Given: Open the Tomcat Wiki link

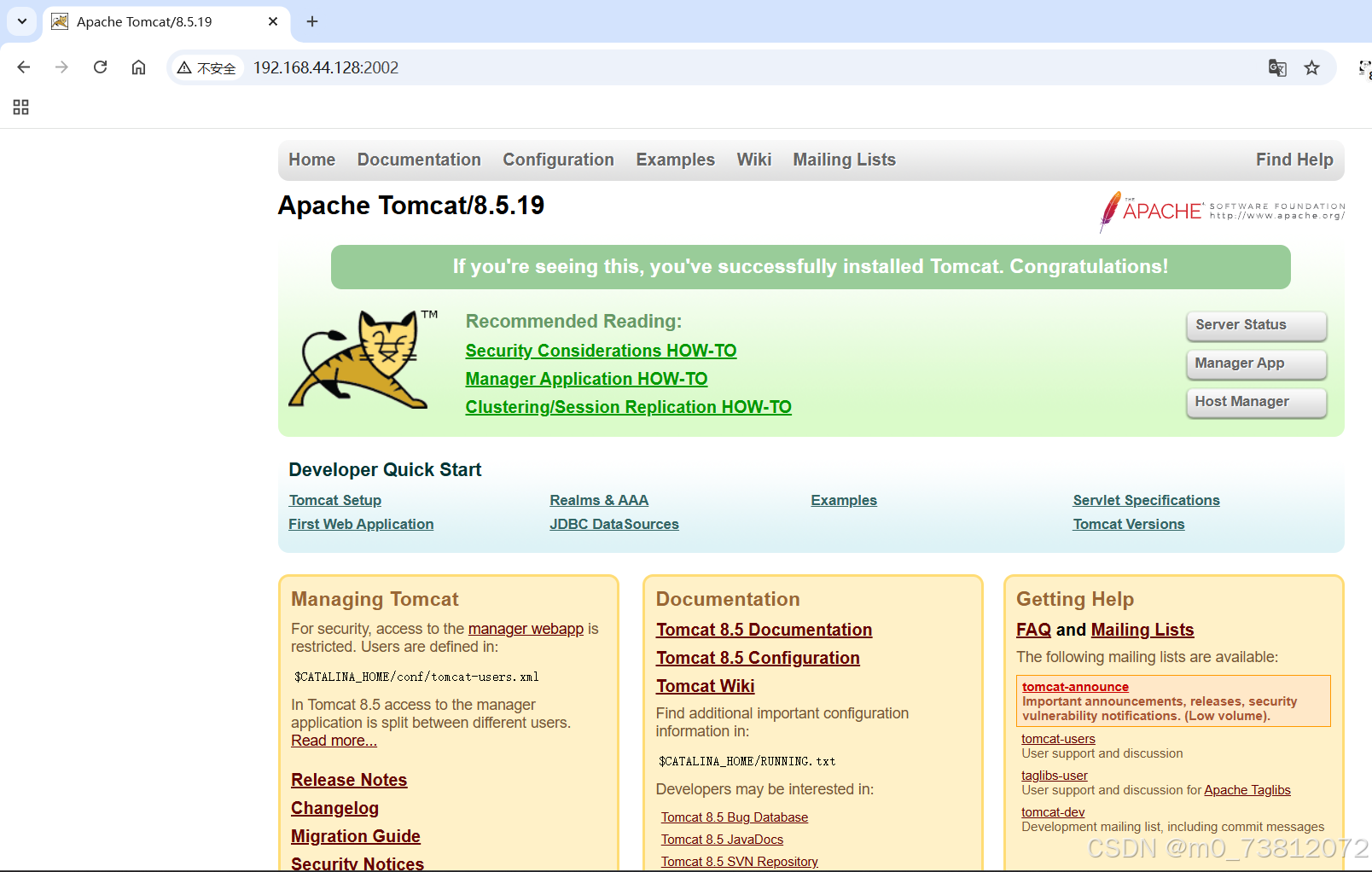Looking at the screenshot, I should (x=705, y=686).
